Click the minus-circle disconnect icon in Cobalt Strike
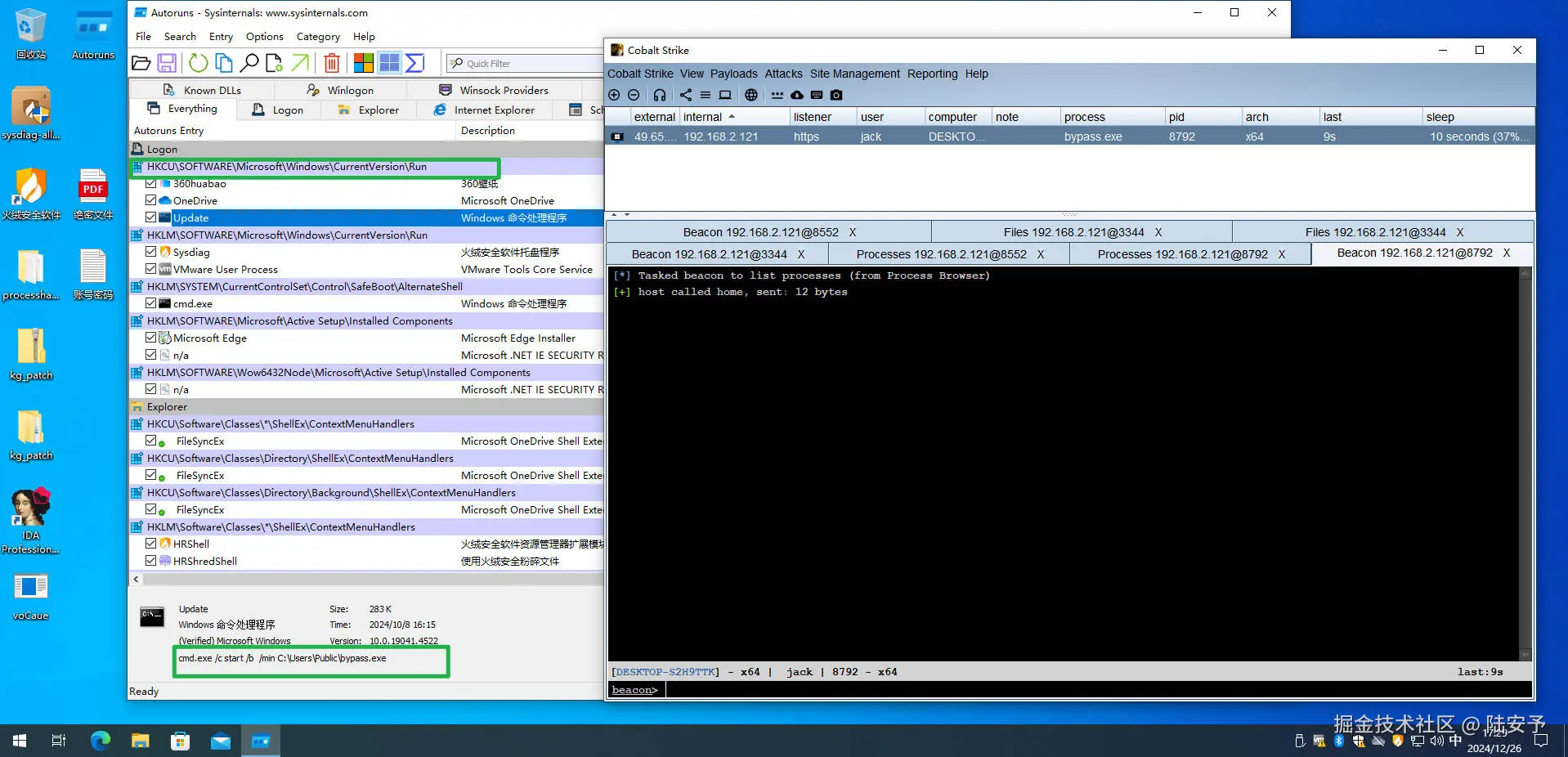The width and height of the screenshot is (1568, 757). 634,95
